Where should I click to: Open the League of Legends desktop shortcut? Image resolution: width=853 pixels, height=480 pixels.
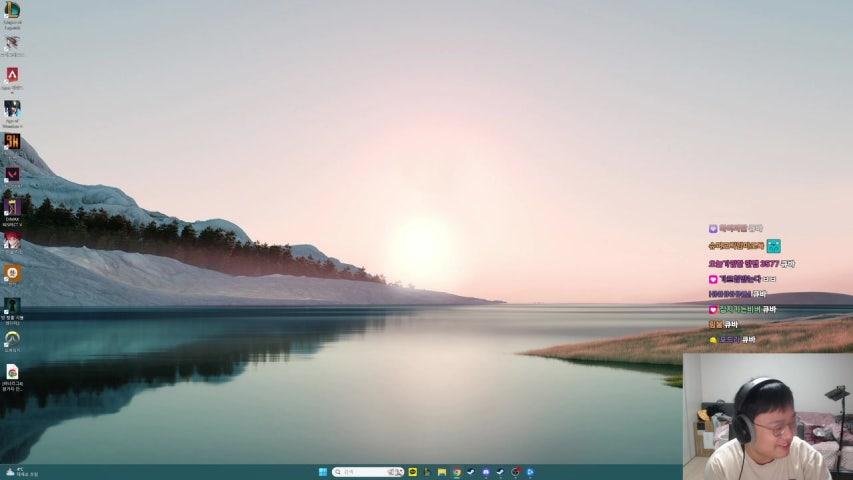(x=12, y=11)
